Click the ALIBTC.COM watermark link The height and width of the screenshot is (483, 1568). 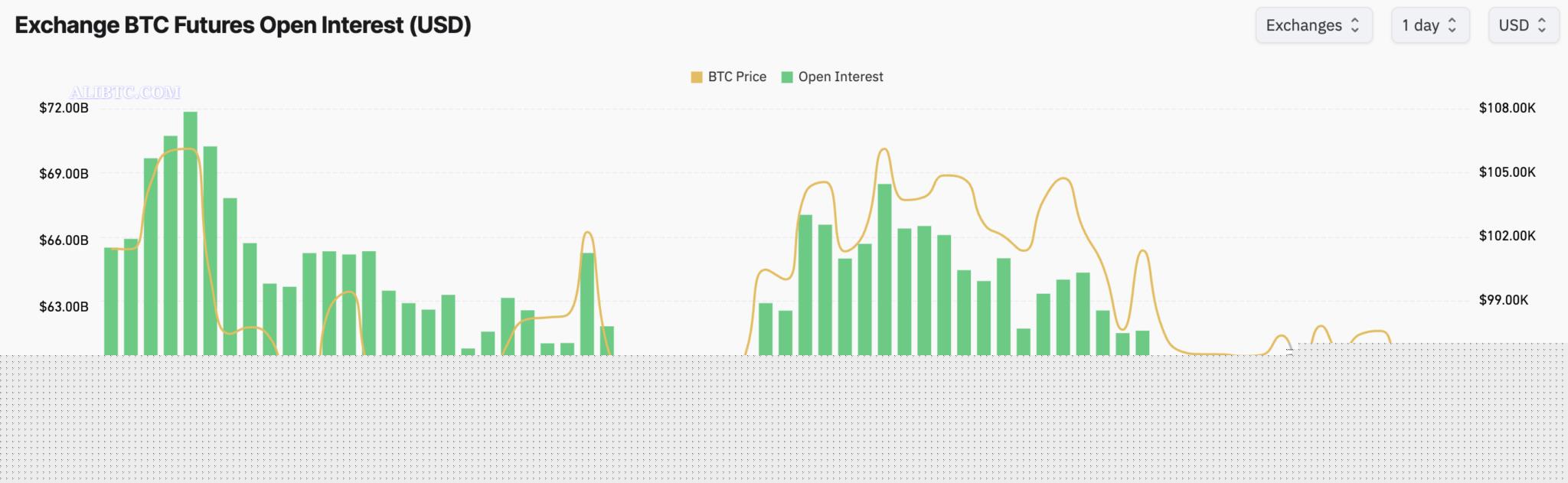(125, 91)
